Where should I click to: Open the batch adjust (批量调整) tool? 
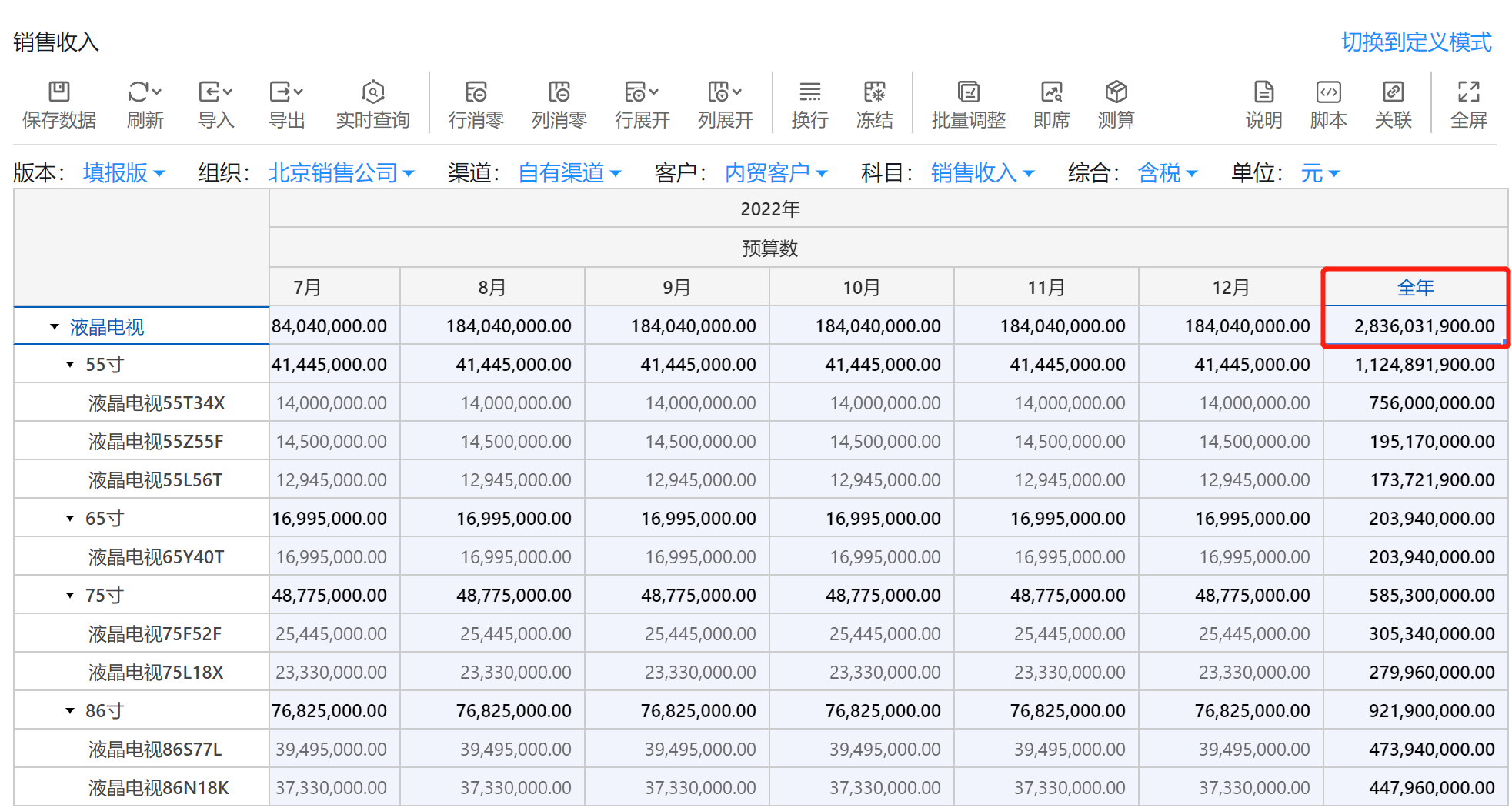point(968,92)
